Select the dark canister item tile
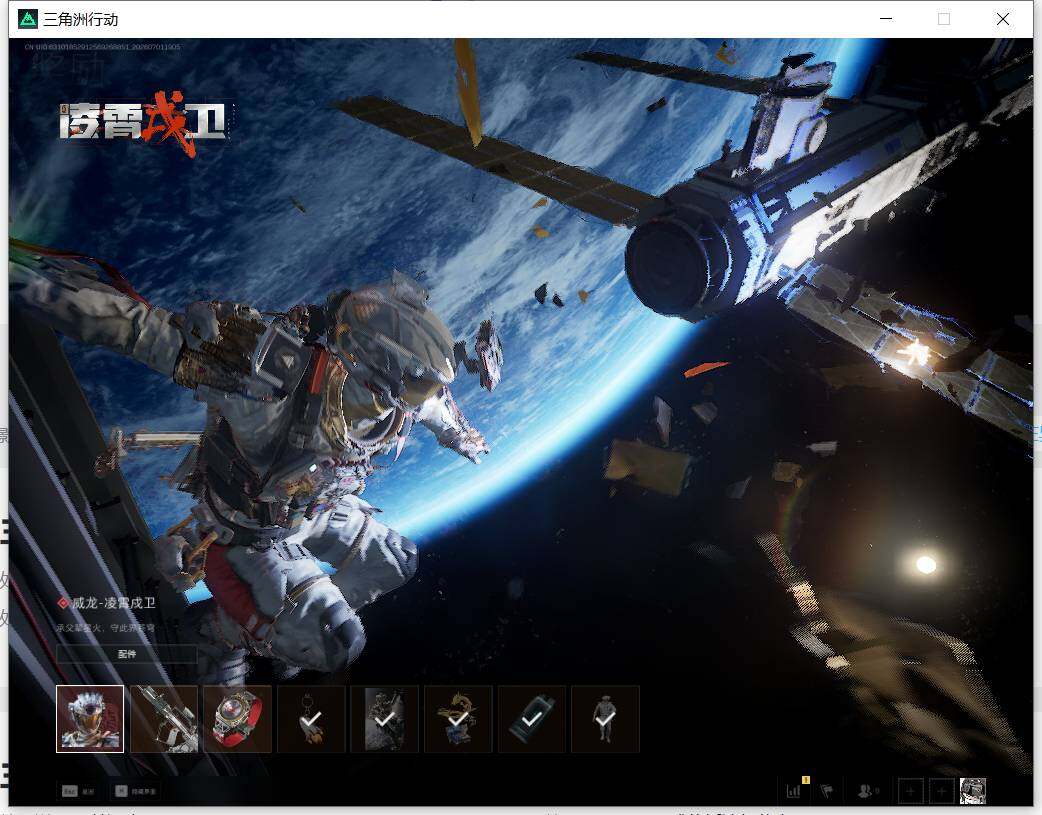Viewport: 1042px width, 815px height. 532,719
